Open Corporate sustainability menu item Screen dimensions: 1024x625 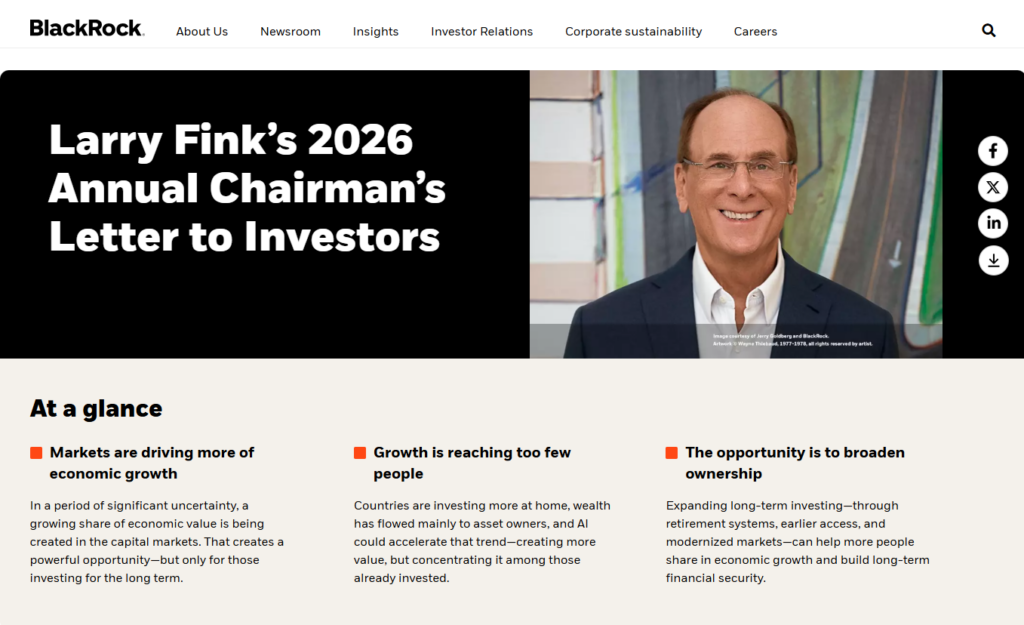[x=633, y=32]
